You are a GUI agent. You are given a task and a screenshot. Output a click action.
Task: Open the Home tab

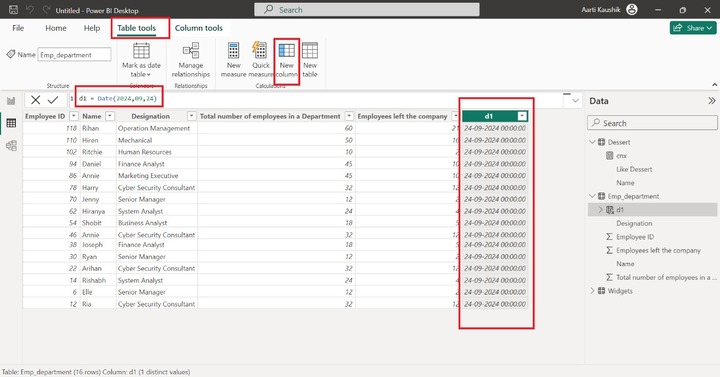[x=56, y=28]
